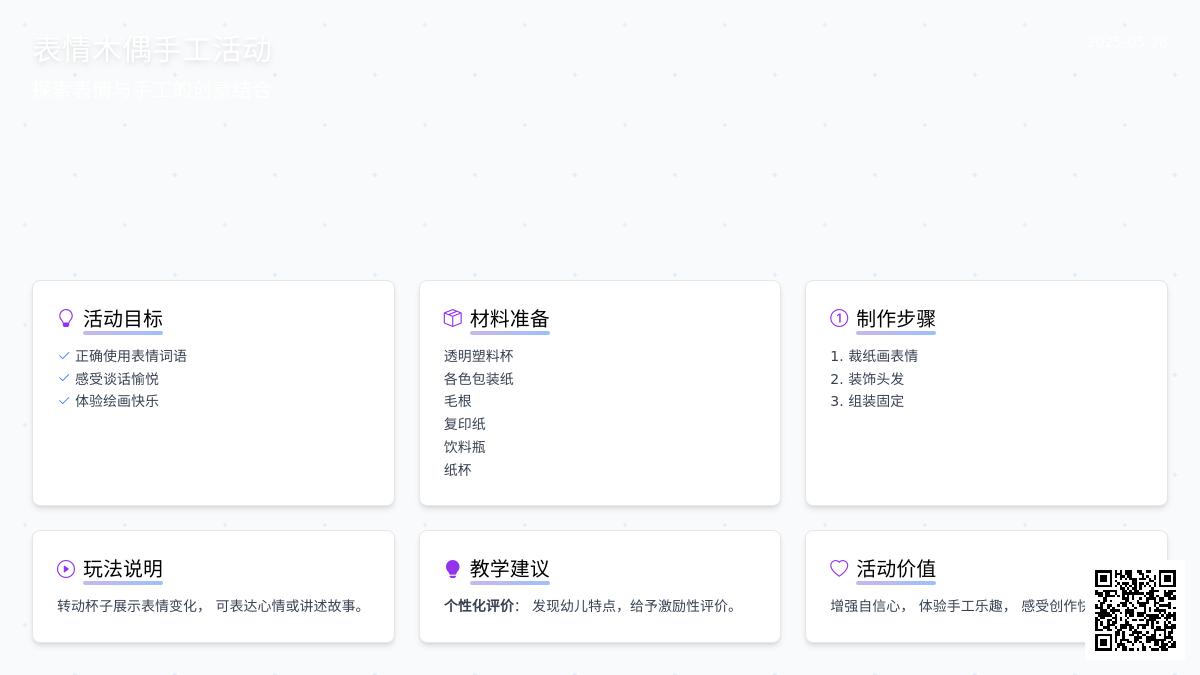Click the material item 纸杯
1200x675 pixels.
tap(458, 470)
